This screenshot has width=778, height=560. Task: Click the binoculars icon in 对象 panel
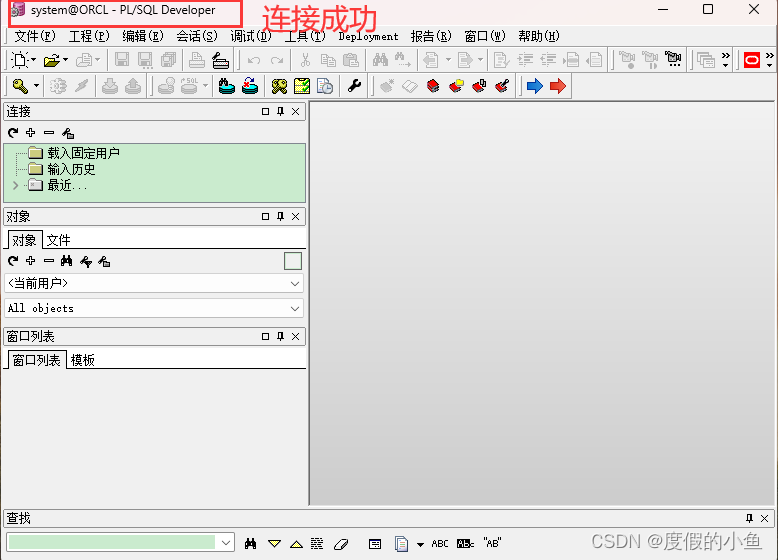click(x=66, y=261)
